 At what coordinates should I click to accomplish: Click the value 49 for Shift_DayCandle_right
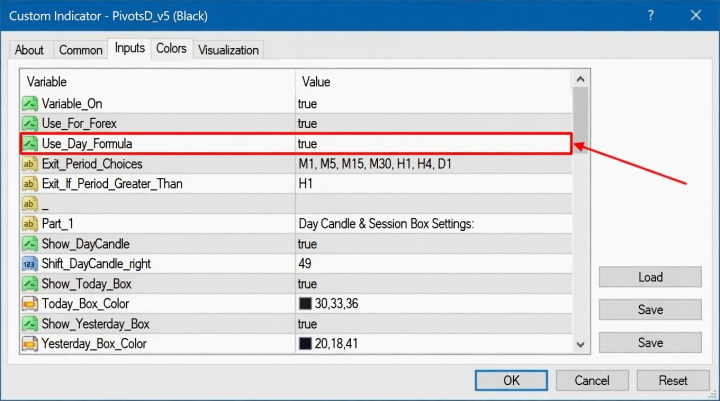click(x=305, y=264)
